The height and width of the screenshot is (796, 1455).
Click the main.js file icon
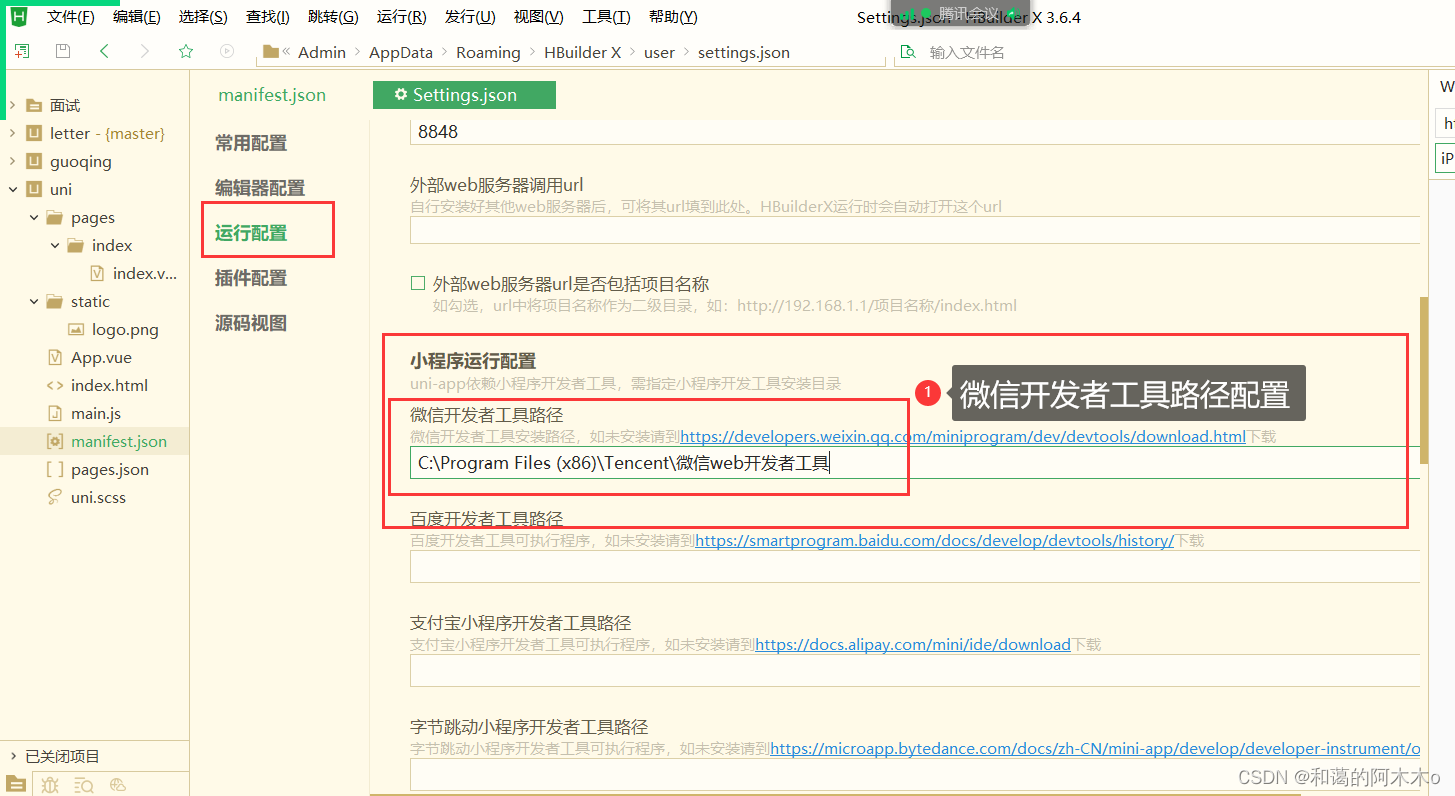pos(55,413)
